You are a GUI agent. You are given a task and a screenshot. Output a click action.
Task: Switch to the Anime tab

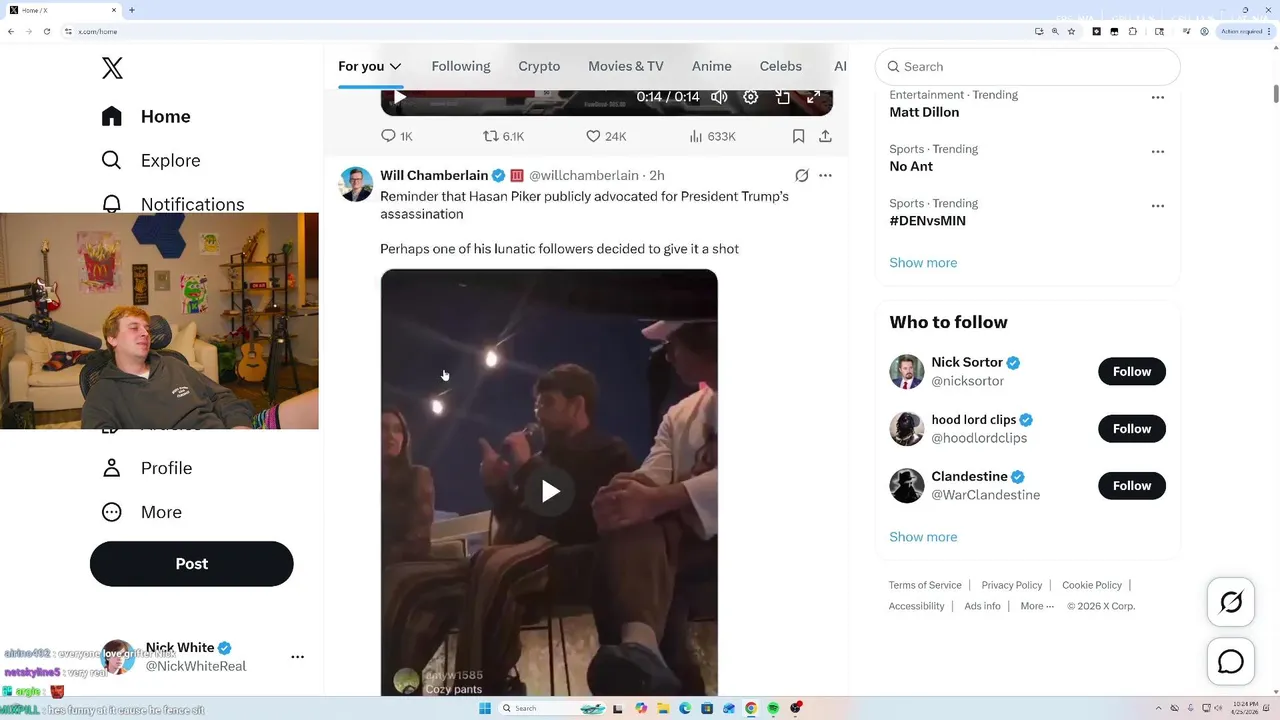(x=712, y=66)
